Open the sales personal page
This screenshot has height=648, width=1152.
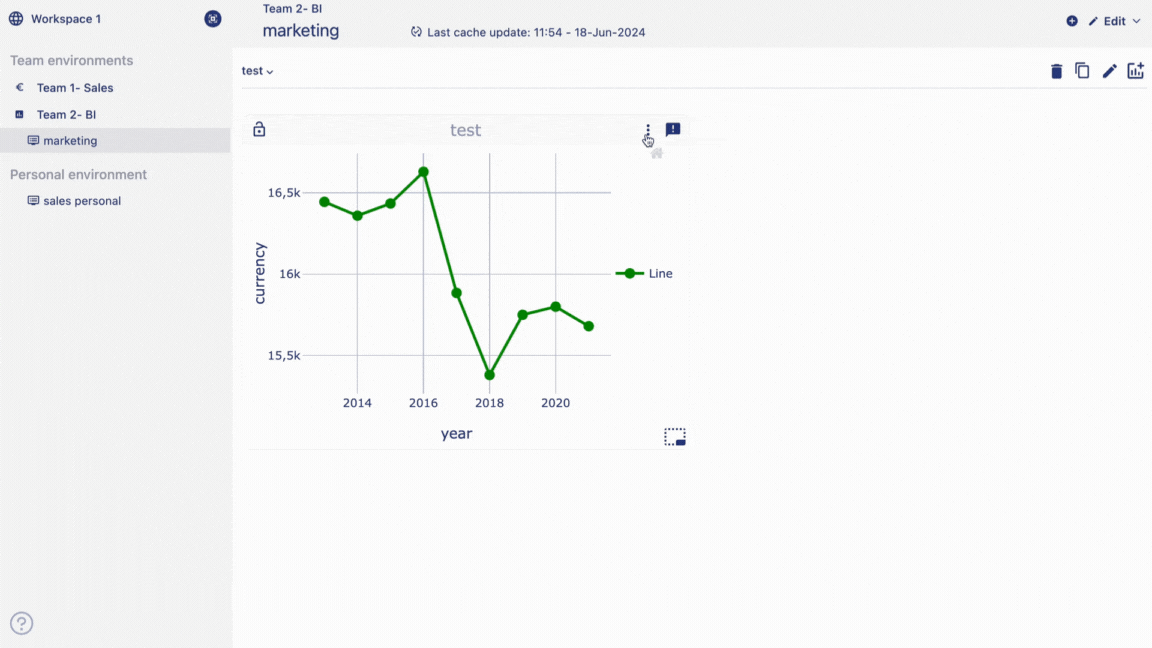pyautogui.click(x=81, y=201)
